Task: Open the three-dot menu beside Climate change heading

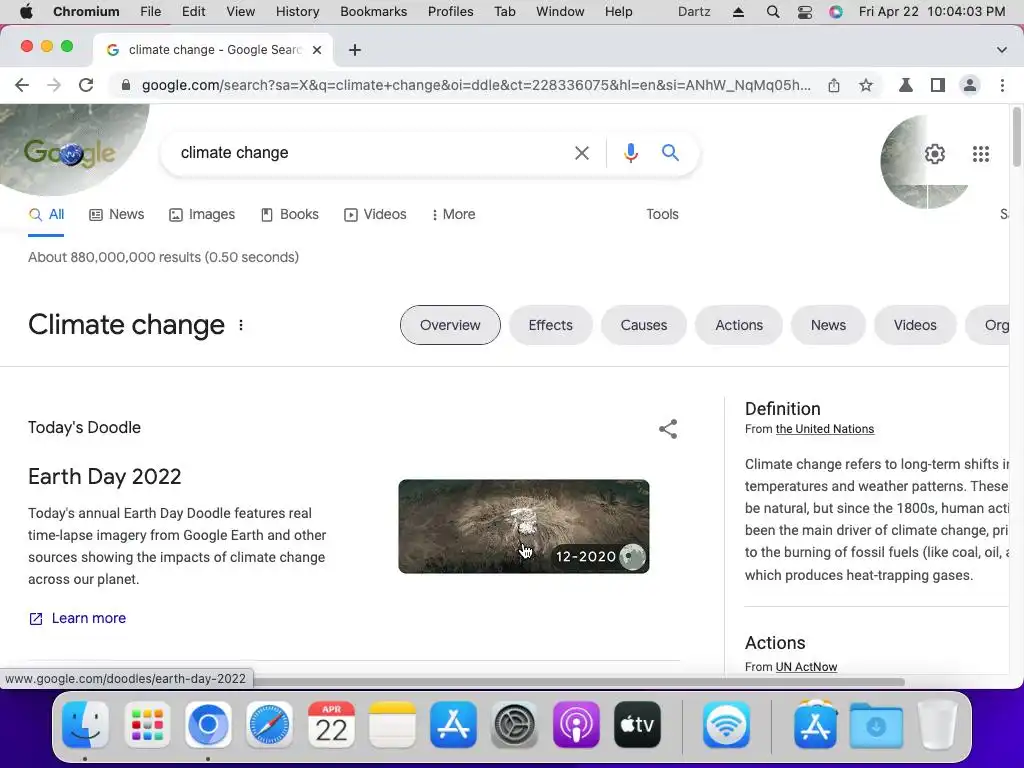Action: [x=241, y=325]
